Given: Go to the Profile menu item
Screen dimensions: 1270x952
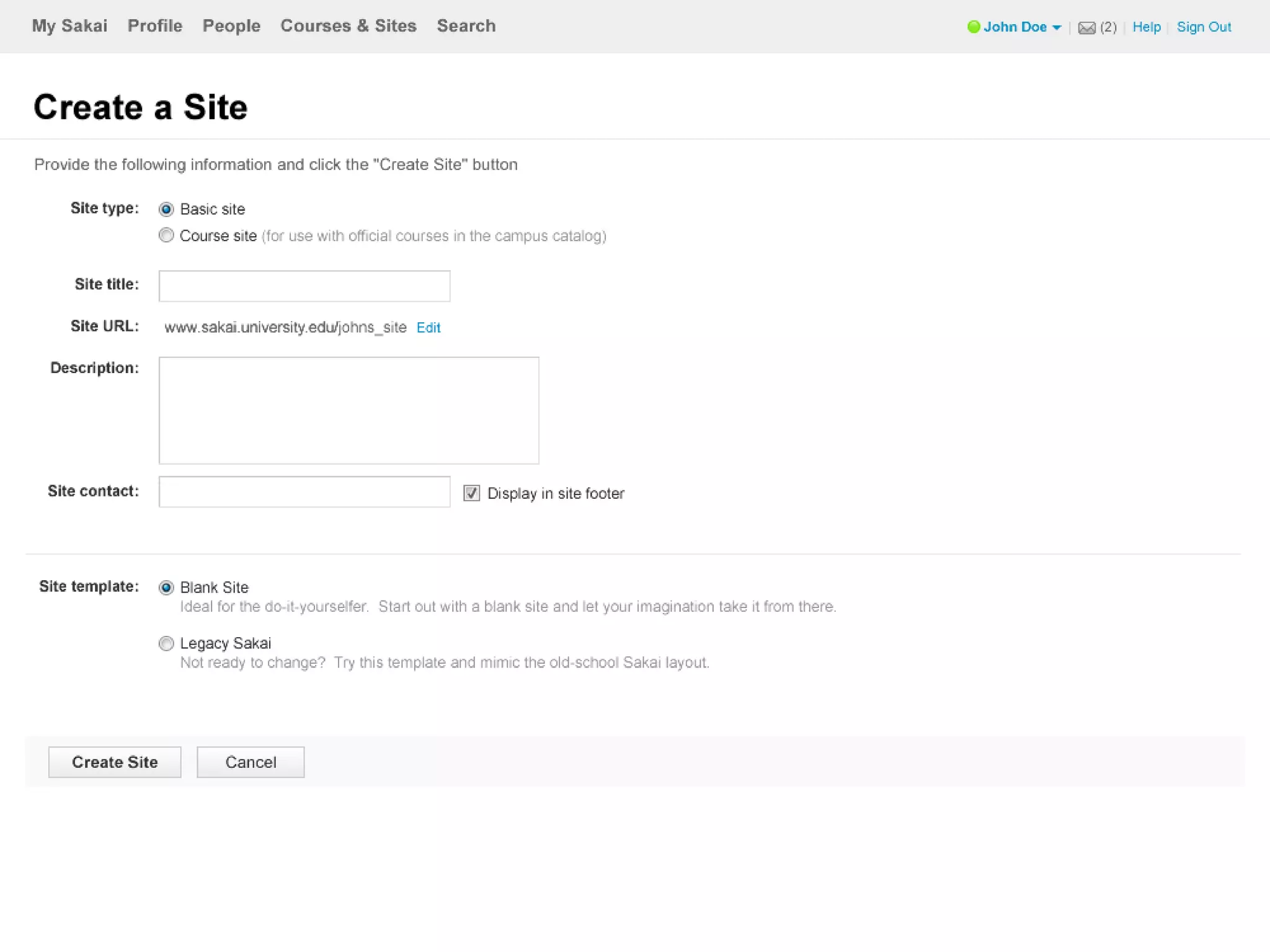Looking at the screenshot, I should (x=155, y=26).
